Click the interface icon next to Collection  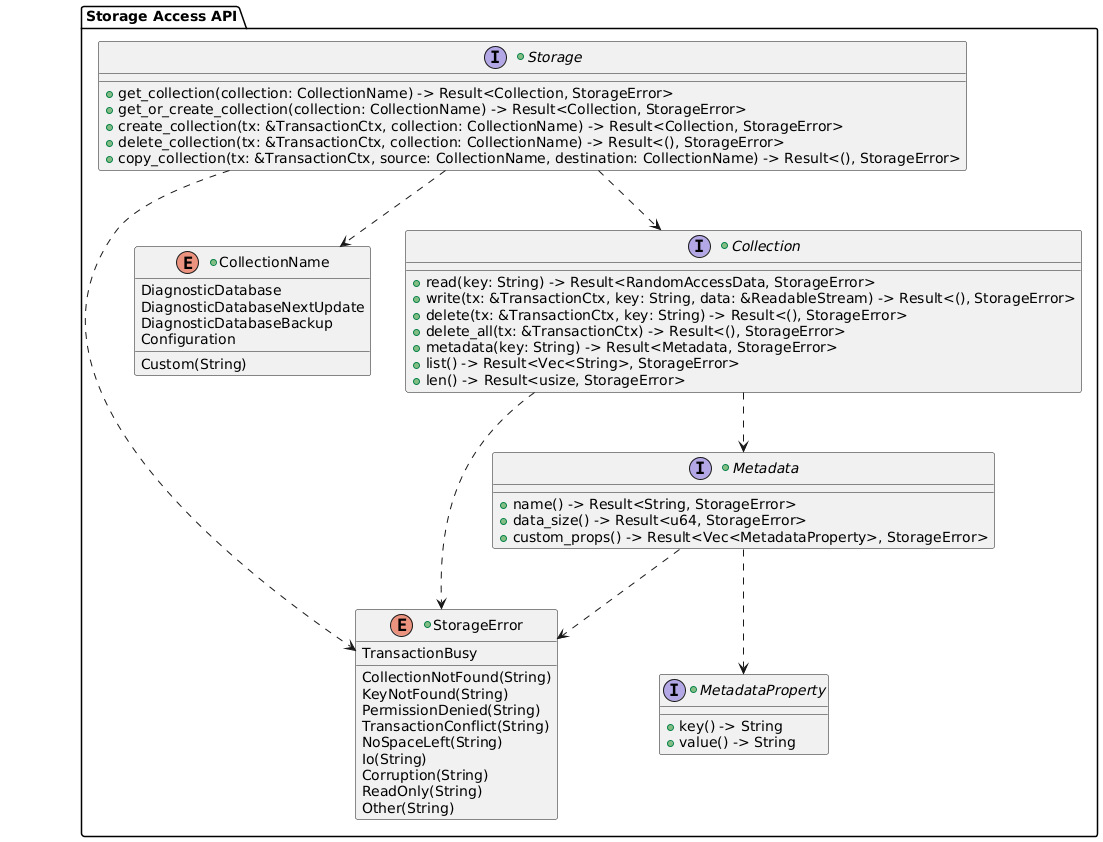tap(699, 246)
